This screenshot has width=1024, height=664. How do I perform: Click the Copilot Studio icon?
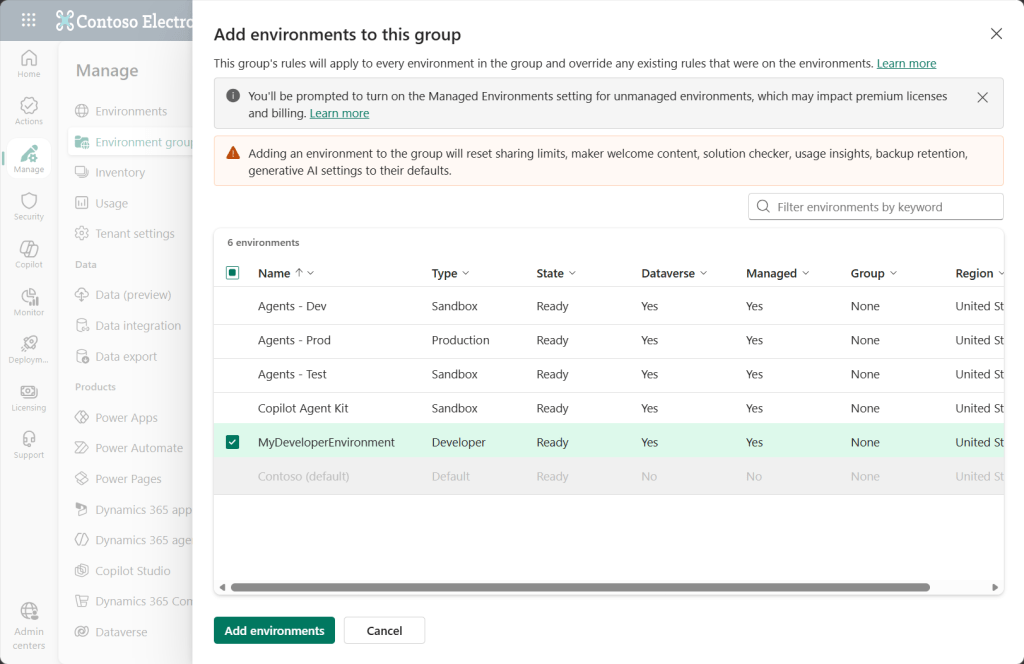82,571
